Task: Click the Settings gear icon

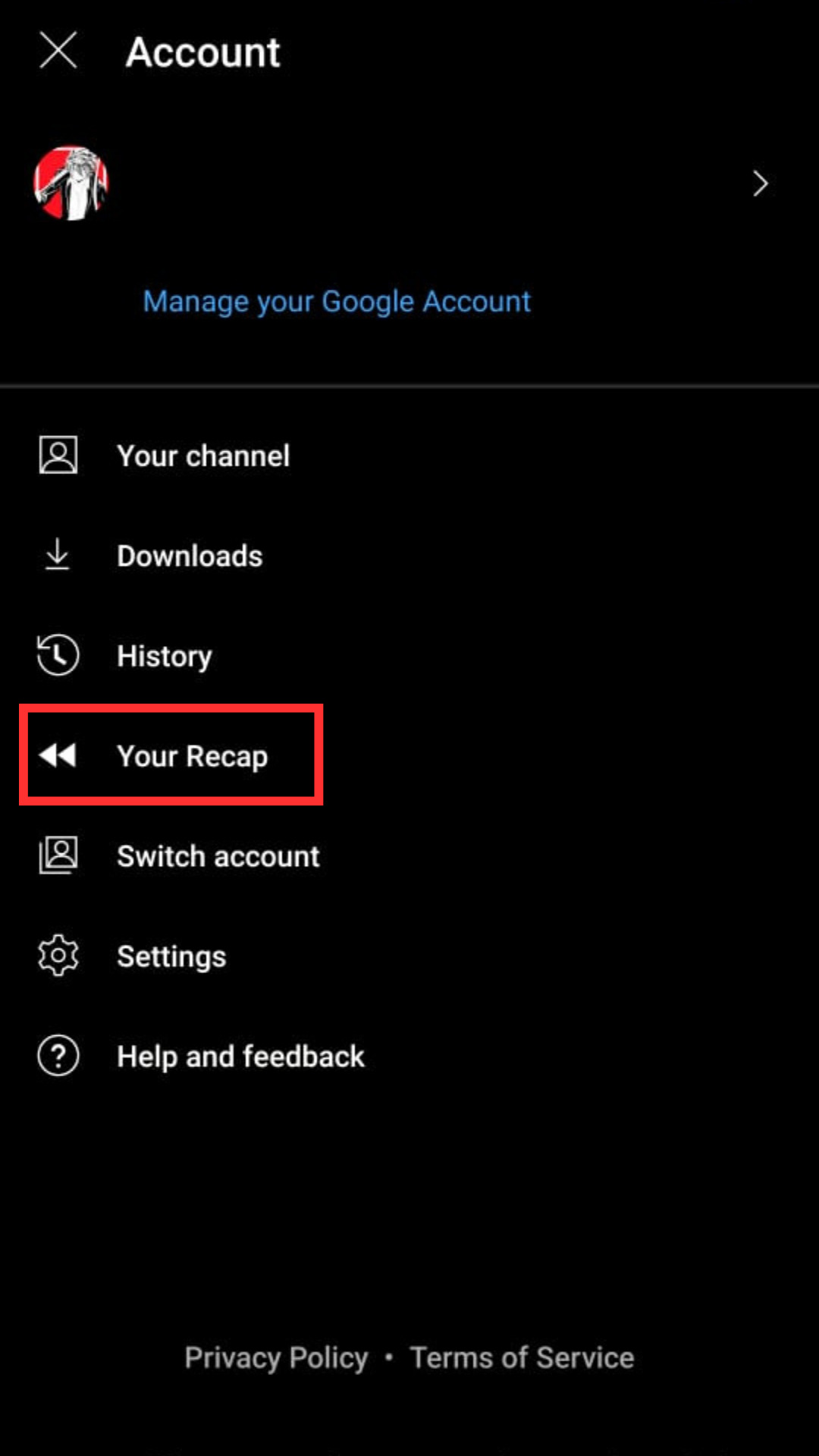Action: (x=58, y=955)
